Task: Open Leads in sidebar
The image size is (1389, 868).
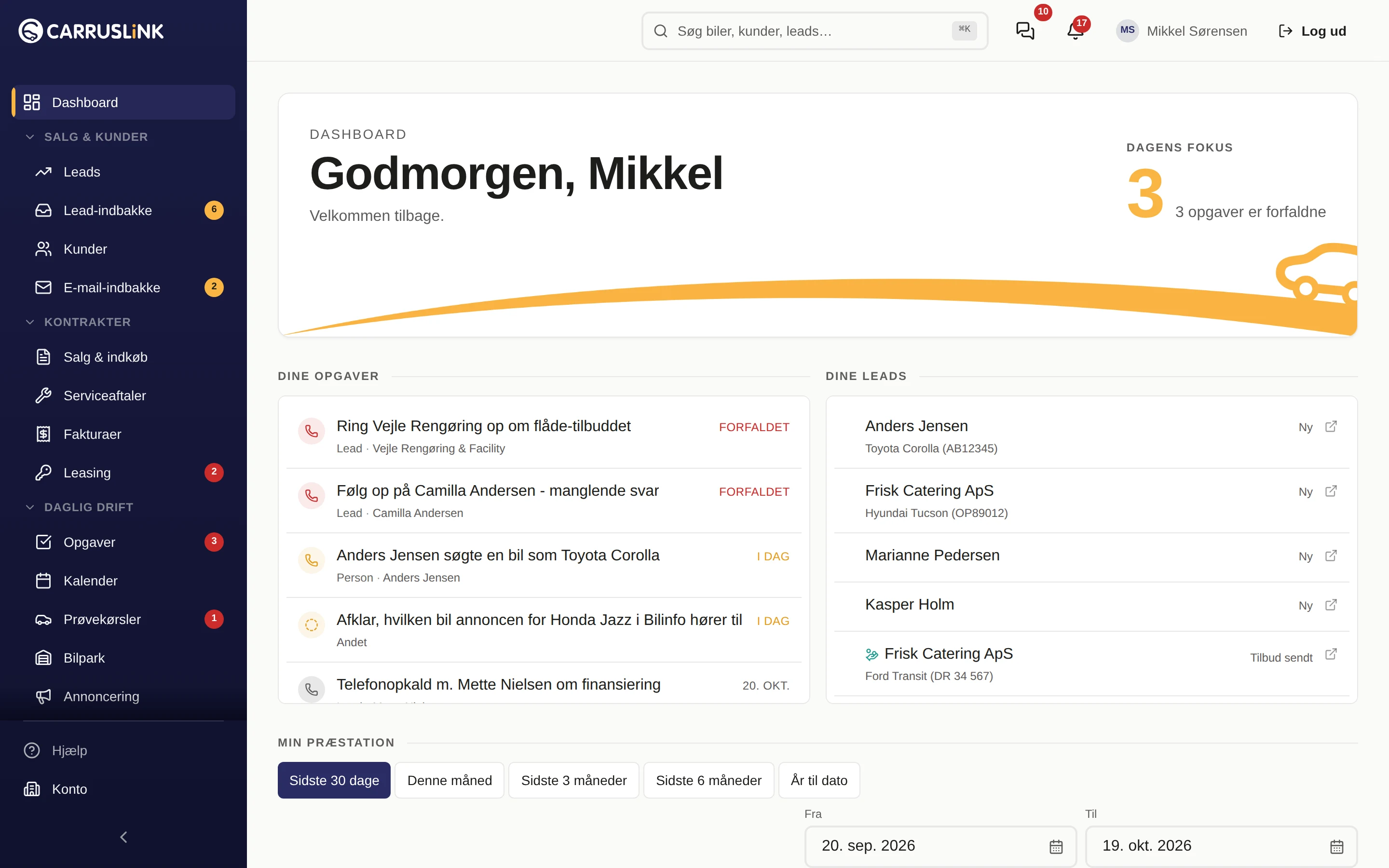Action: point(129,172)
